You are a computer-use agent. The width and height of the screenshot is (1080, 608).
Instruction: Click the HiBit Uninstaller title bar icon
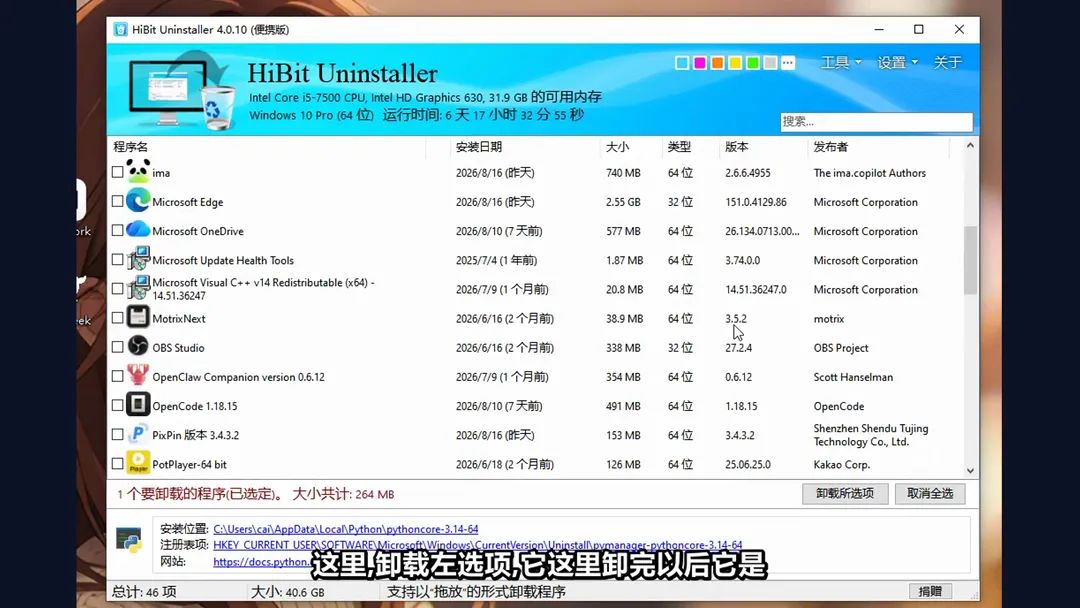tap(121, 30)
